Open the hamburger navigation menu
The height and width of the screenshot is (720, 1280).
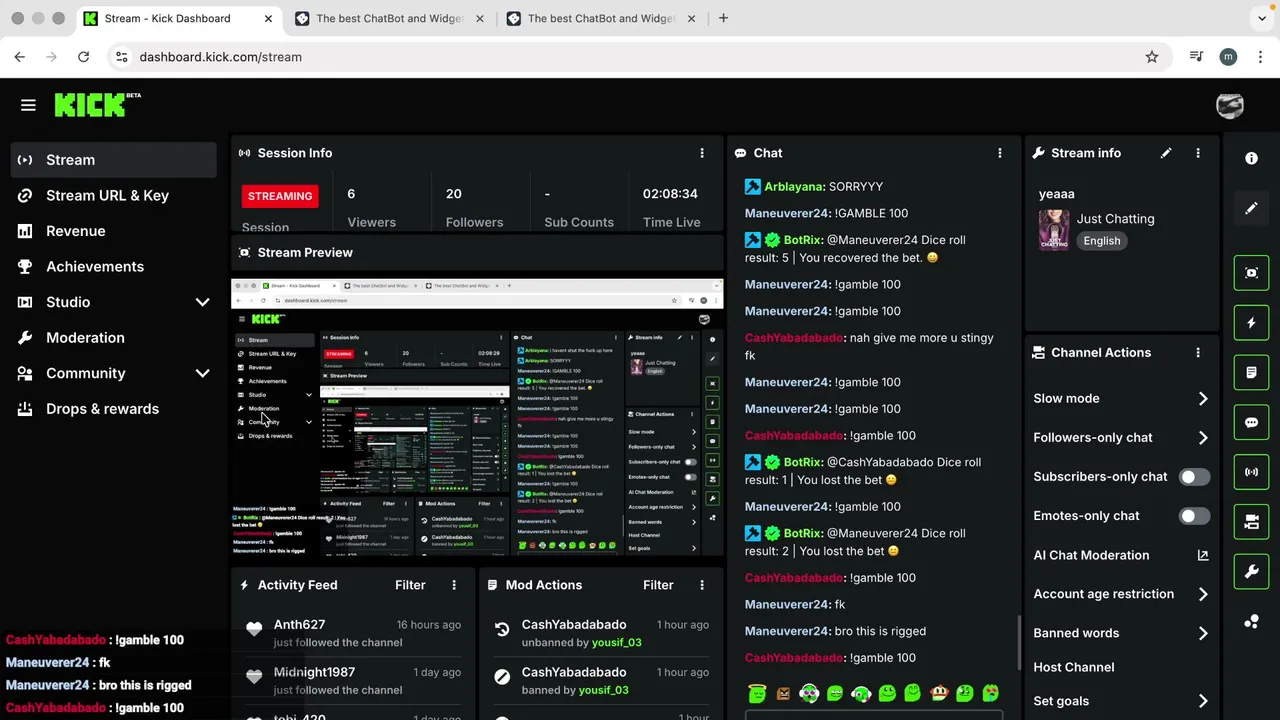pyautogui.click(x=28, y=105)
